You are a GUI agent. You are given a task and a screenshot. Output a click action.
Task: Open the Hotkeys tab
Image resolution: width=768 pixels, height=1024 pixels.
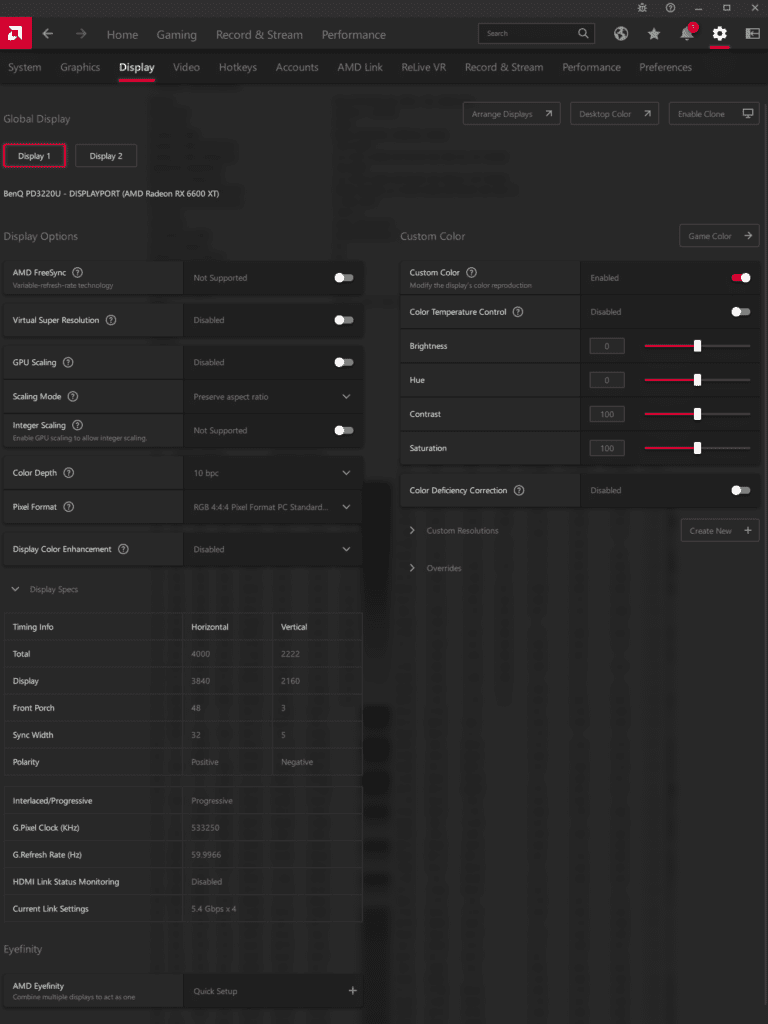(237, 67)
